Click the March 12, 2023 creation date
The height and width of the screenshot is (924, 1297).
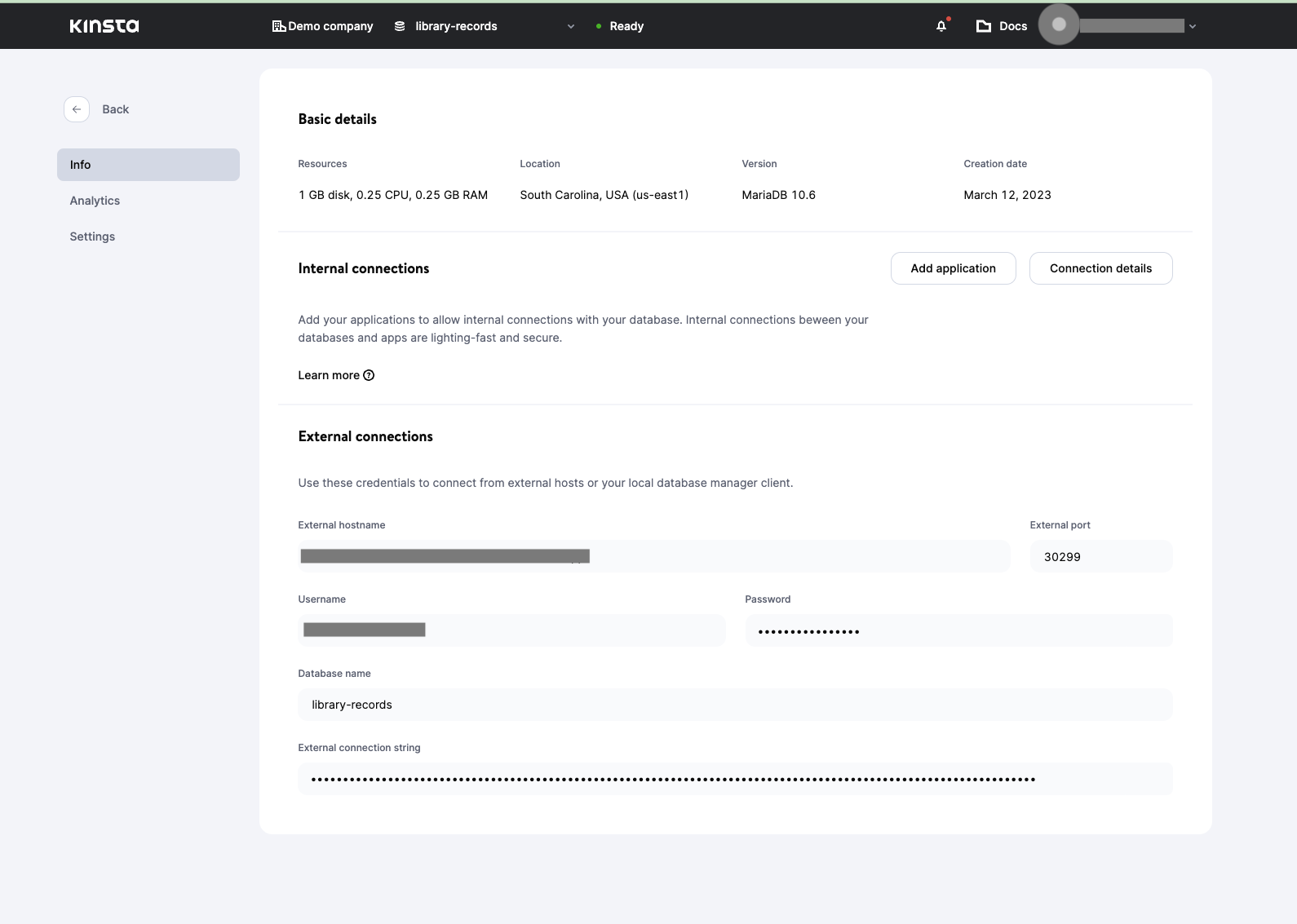click(x=1007, y=195)
